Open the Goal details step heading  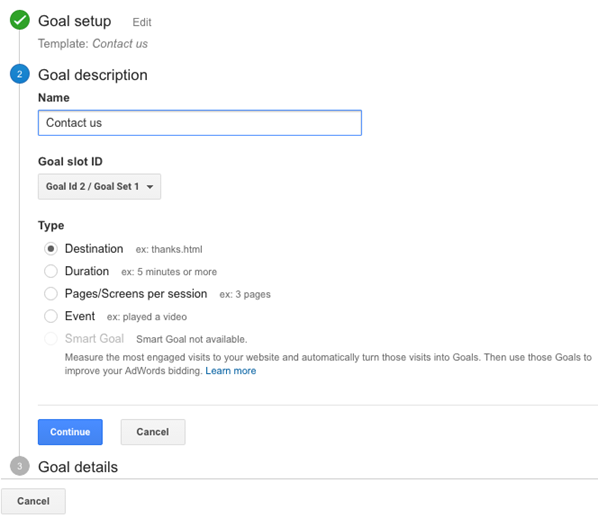78,467
